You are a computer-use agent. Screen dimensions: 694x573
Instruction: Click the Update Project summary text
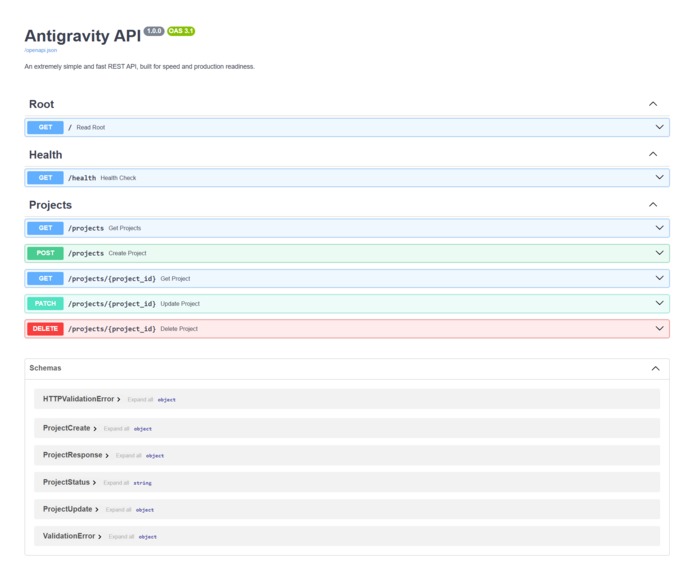180,304
